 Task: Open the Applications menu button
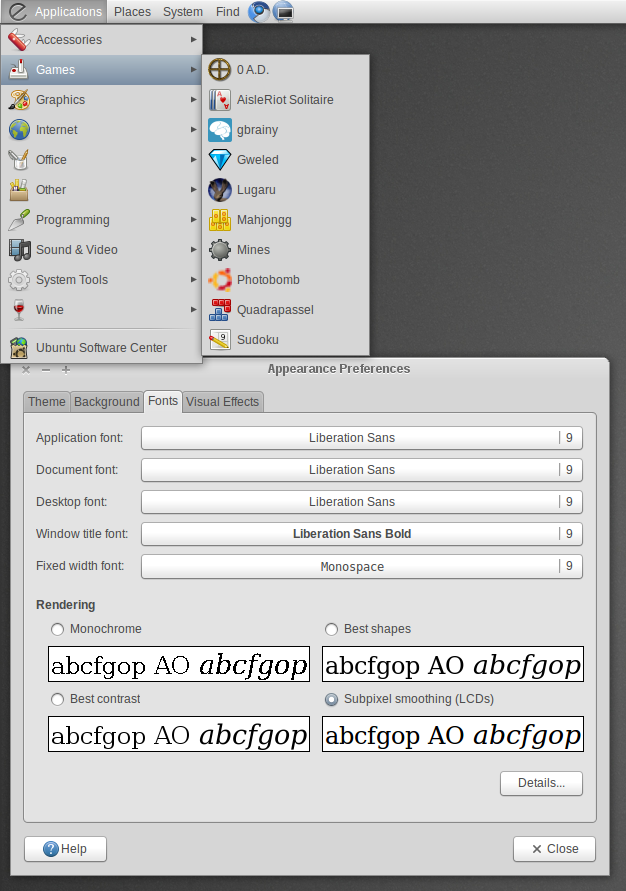(x=55, y=12)
